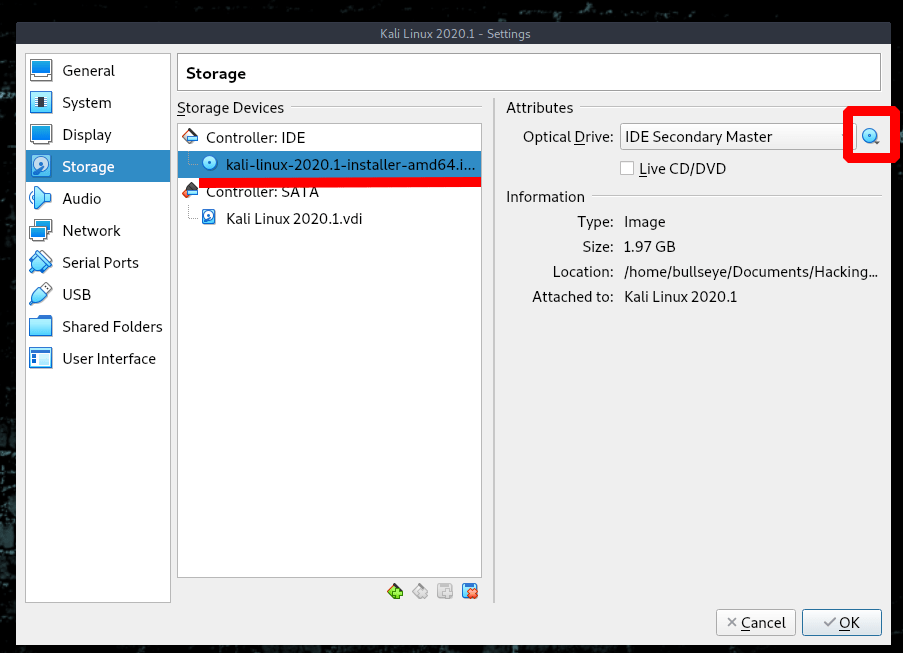The height and width of the screenshot is (653, 903).
Task: Click the Attached to Kali Linux 2020.1 value
Action: tap(681, 297)
